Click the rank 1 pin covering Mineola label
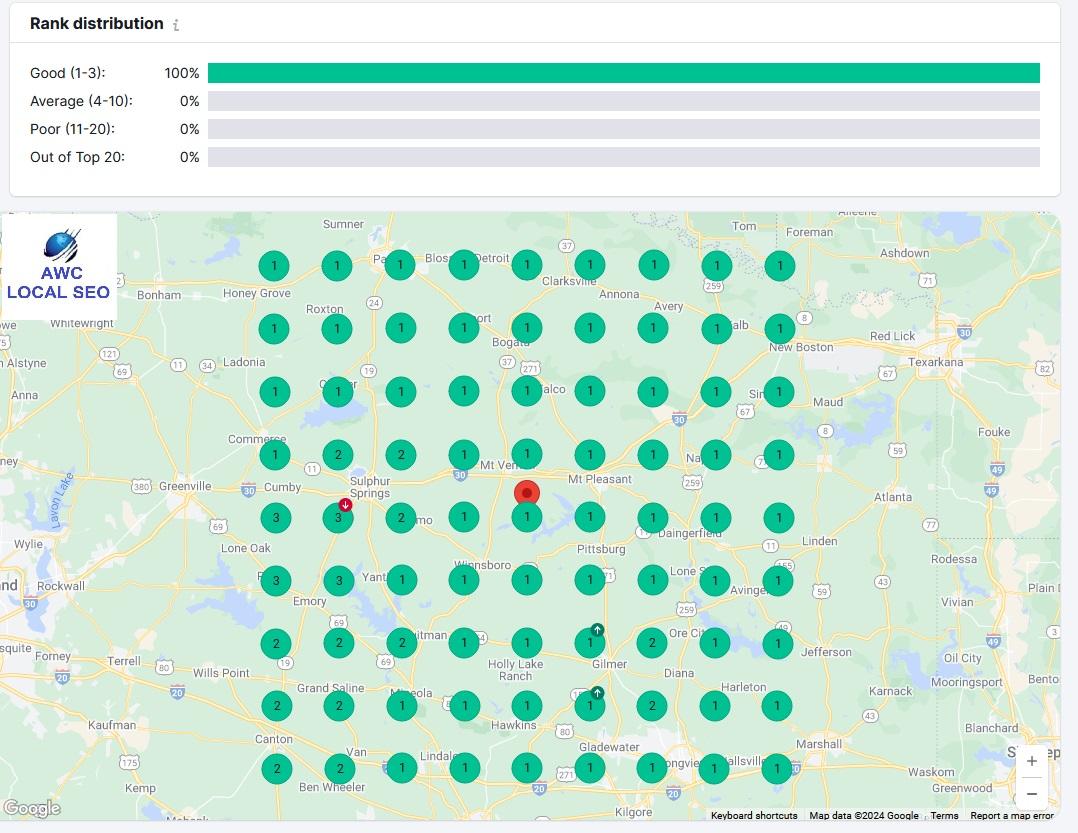 (402, 706)
